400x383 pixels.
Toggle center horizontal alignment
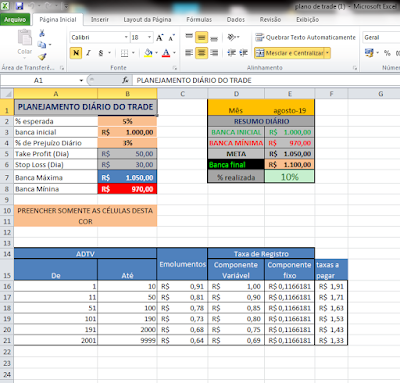click(x=201, y=53)
